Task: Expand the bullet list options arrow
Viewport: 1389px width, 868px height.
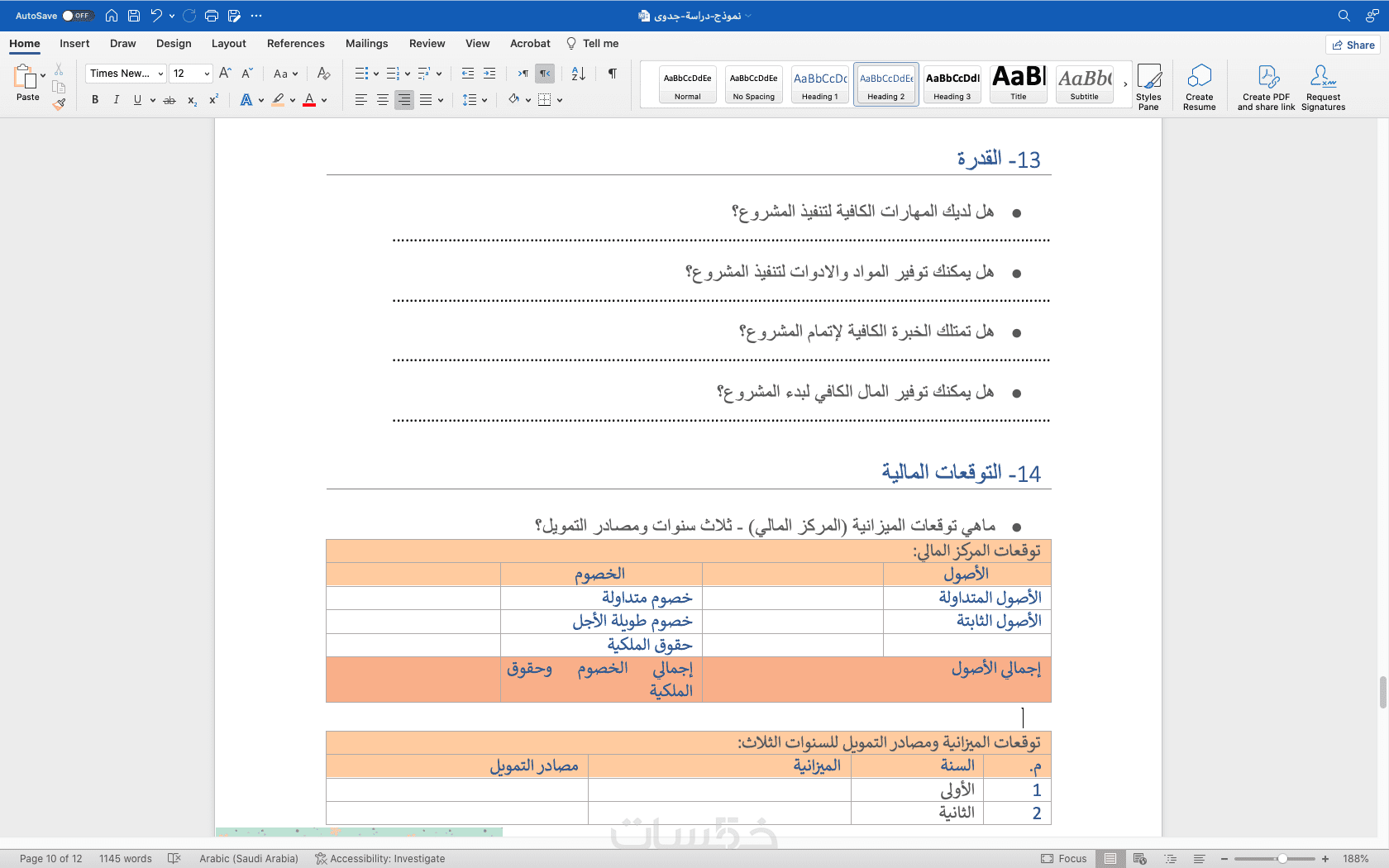Action: [x=376, y=74]
